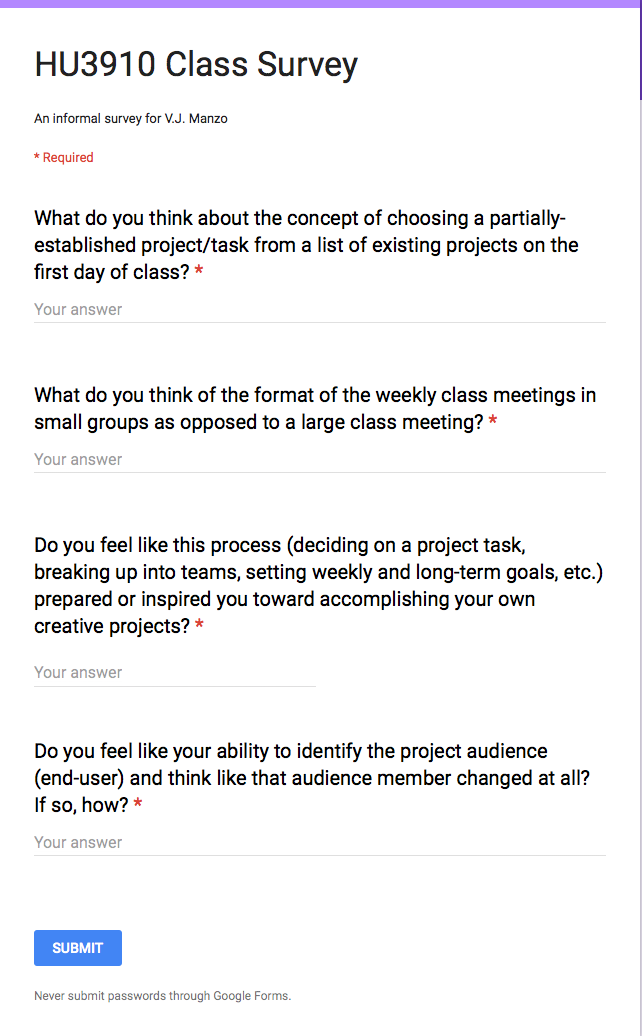Image resolution: width=642 pixels, height=1036 pixels.
Task: Click the question about choosing a partially-established project
Action: click(306, 245)
